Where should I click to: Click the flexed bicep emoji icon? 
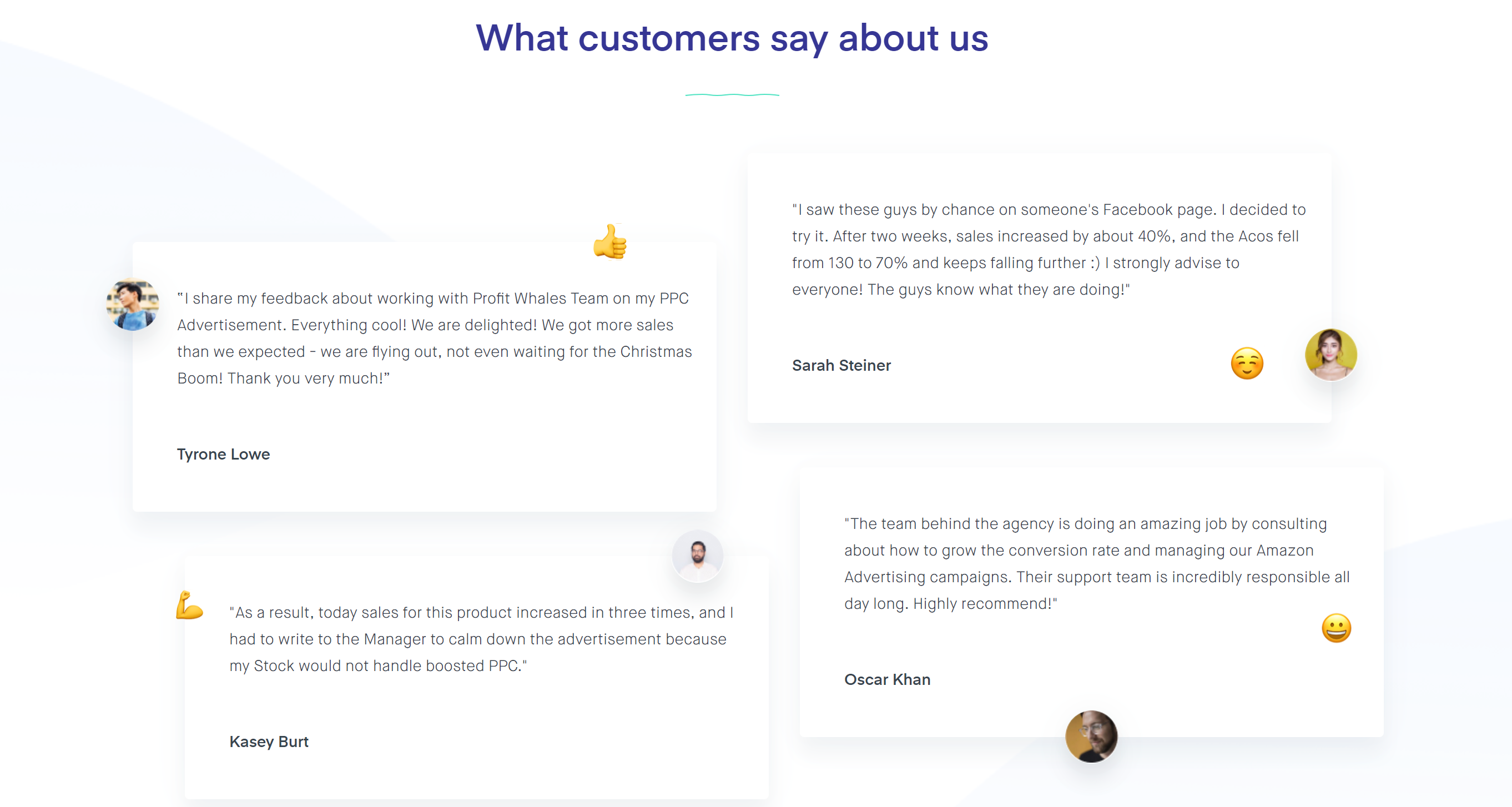[x=189, y=605]
